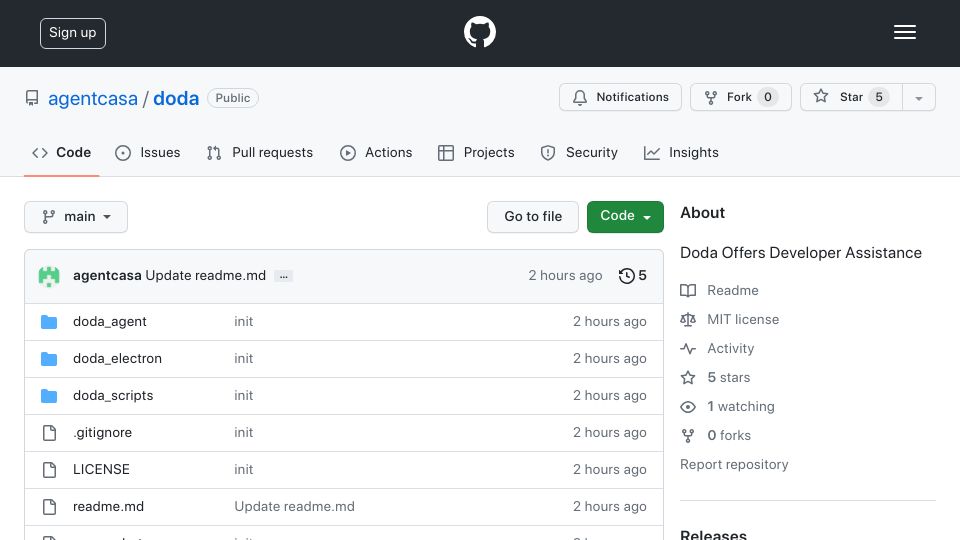The height and width of the screenshot is (540, 960).
Task: Open the 'Update readme.md' commit in header row
Action: 205,276
